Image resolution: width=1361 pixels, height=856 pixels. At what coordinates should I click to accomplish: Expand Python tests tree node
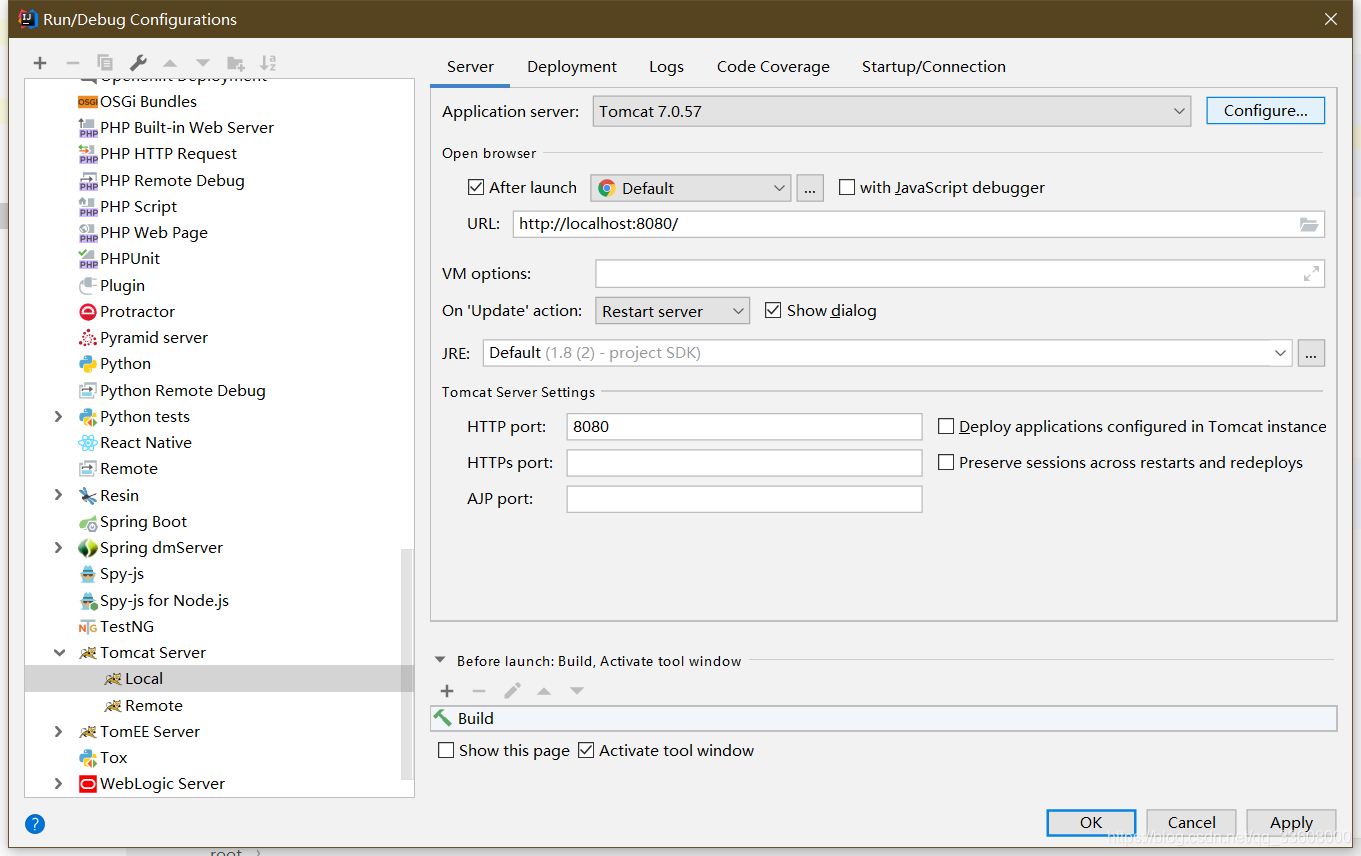point(58,416)
